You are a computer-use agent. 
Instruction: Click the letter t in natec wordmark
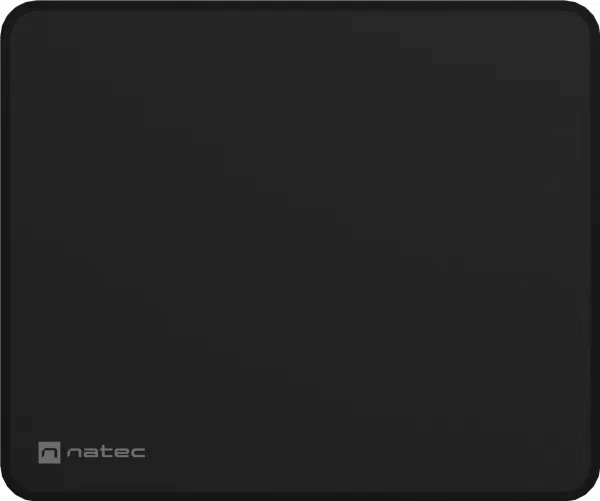pos(105,452)
